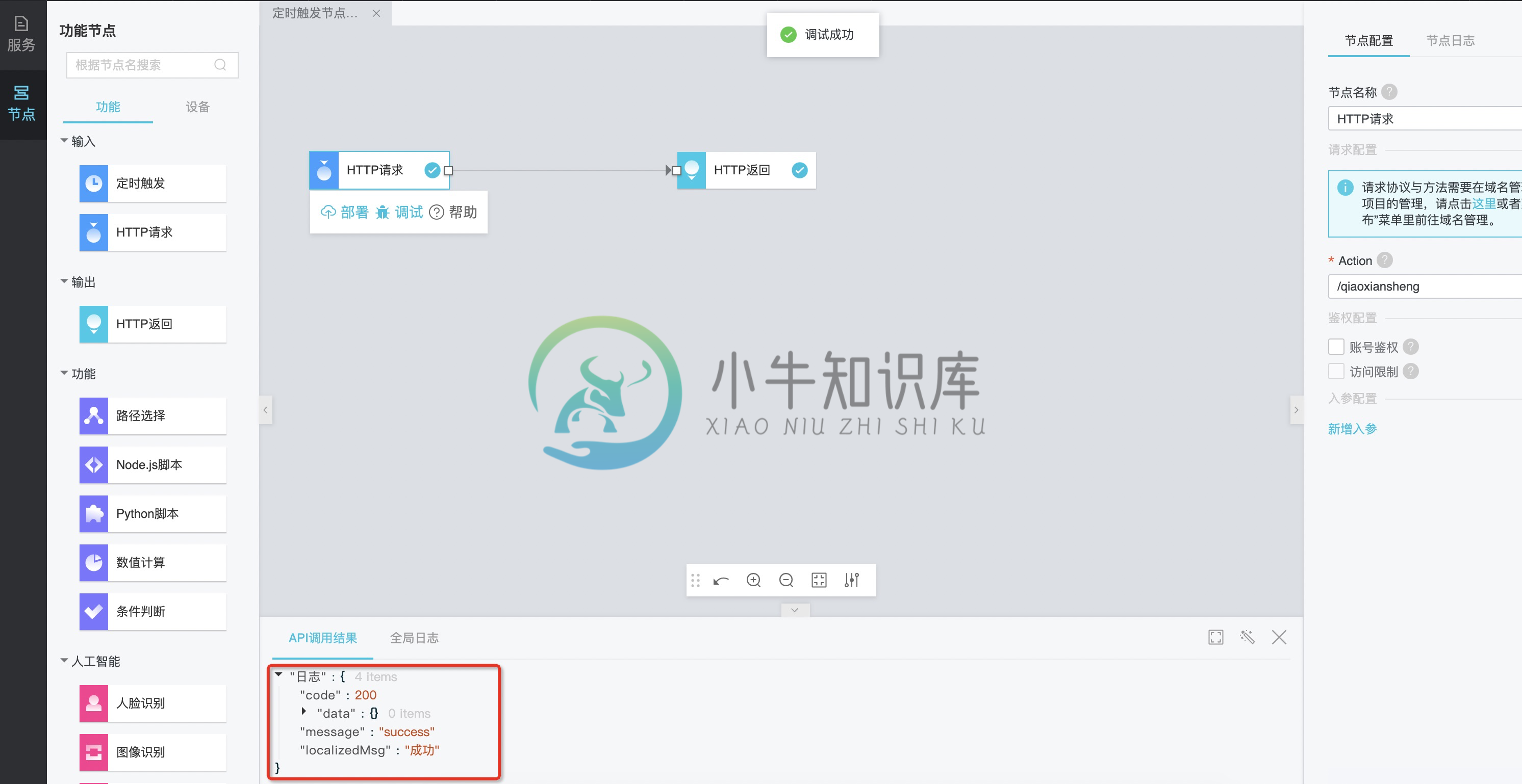Clear the results with the broom icon
The image size is (1522, 784).
pyautogui.click(x=1247, y=637)
